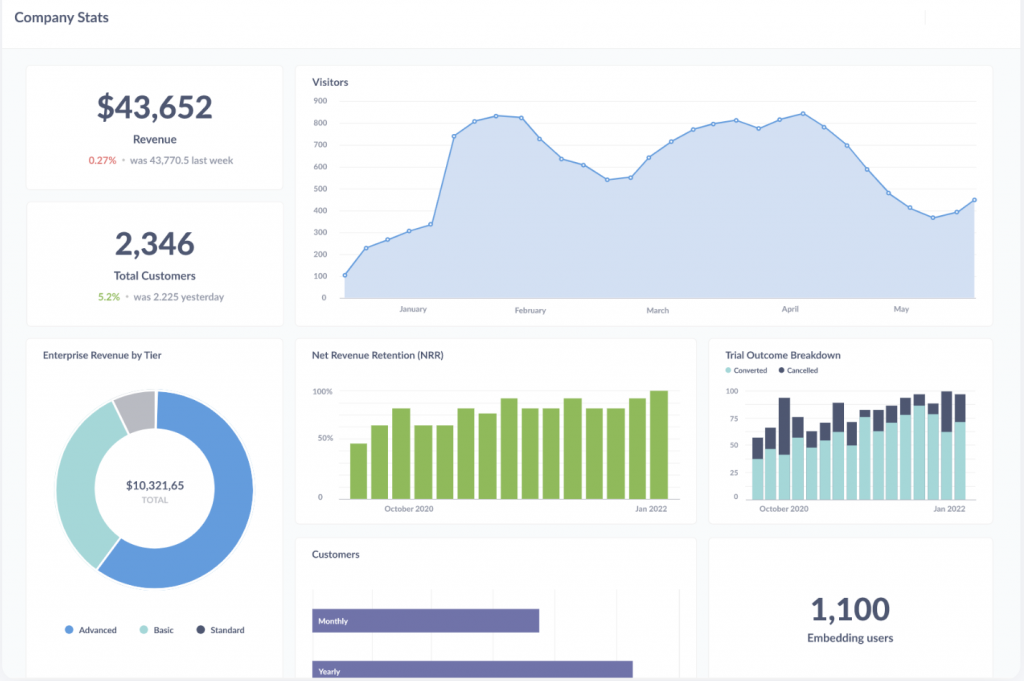Click the Advanced legend blue dot
This screenshot has width=1024, height=681.
pyautogui.click(x=69, y=630)
